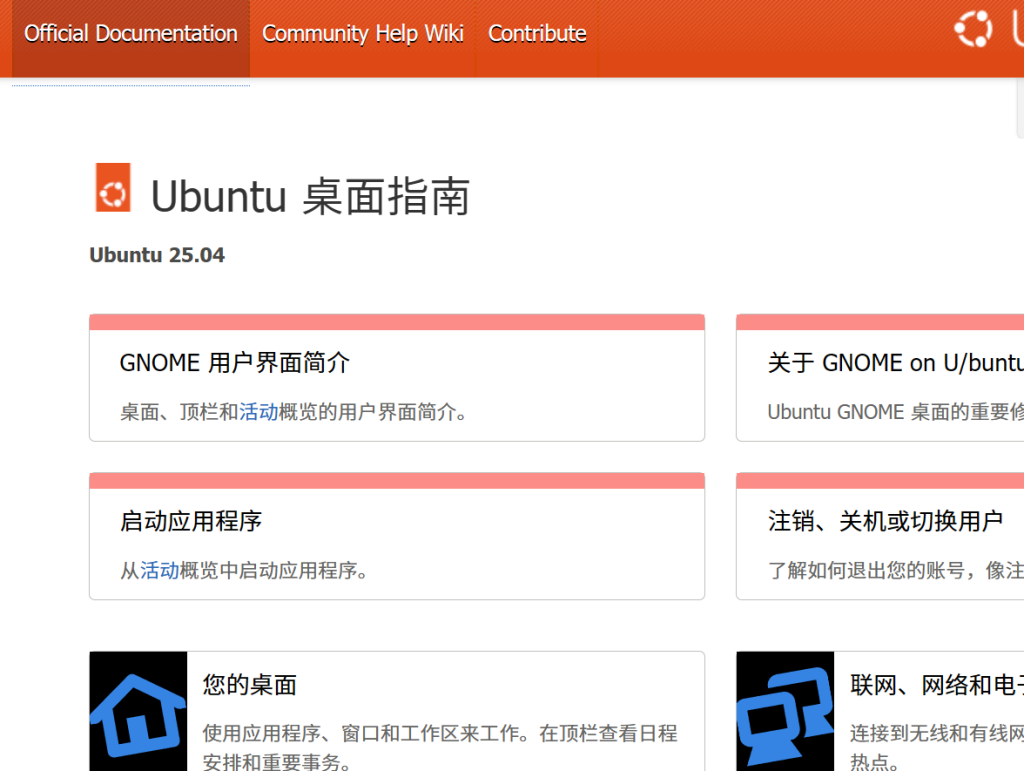Open the 联网、网络和电子 section heading

(936, 685)
